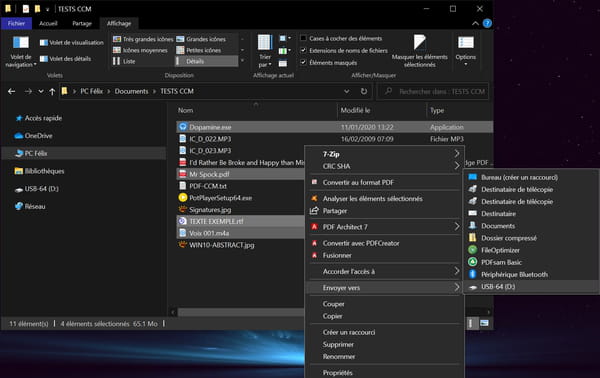Open USB-64 (D:) in navigation pane

tap(36, 189)
